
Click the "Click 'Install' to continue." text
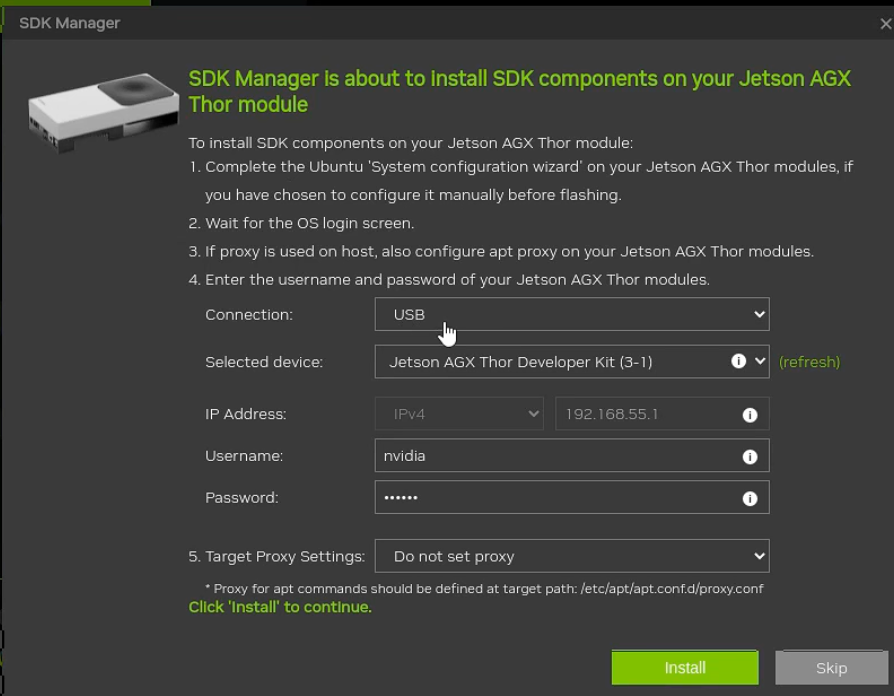coord(280,607)
